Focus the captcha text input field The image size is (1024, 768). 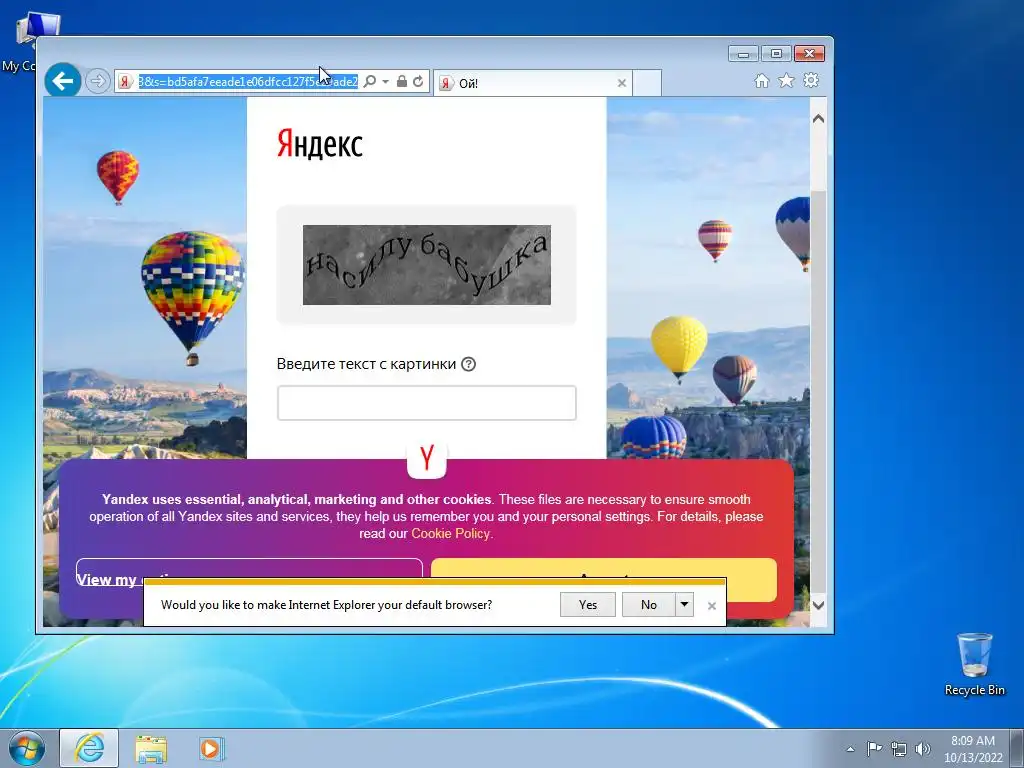coord(426,403)
